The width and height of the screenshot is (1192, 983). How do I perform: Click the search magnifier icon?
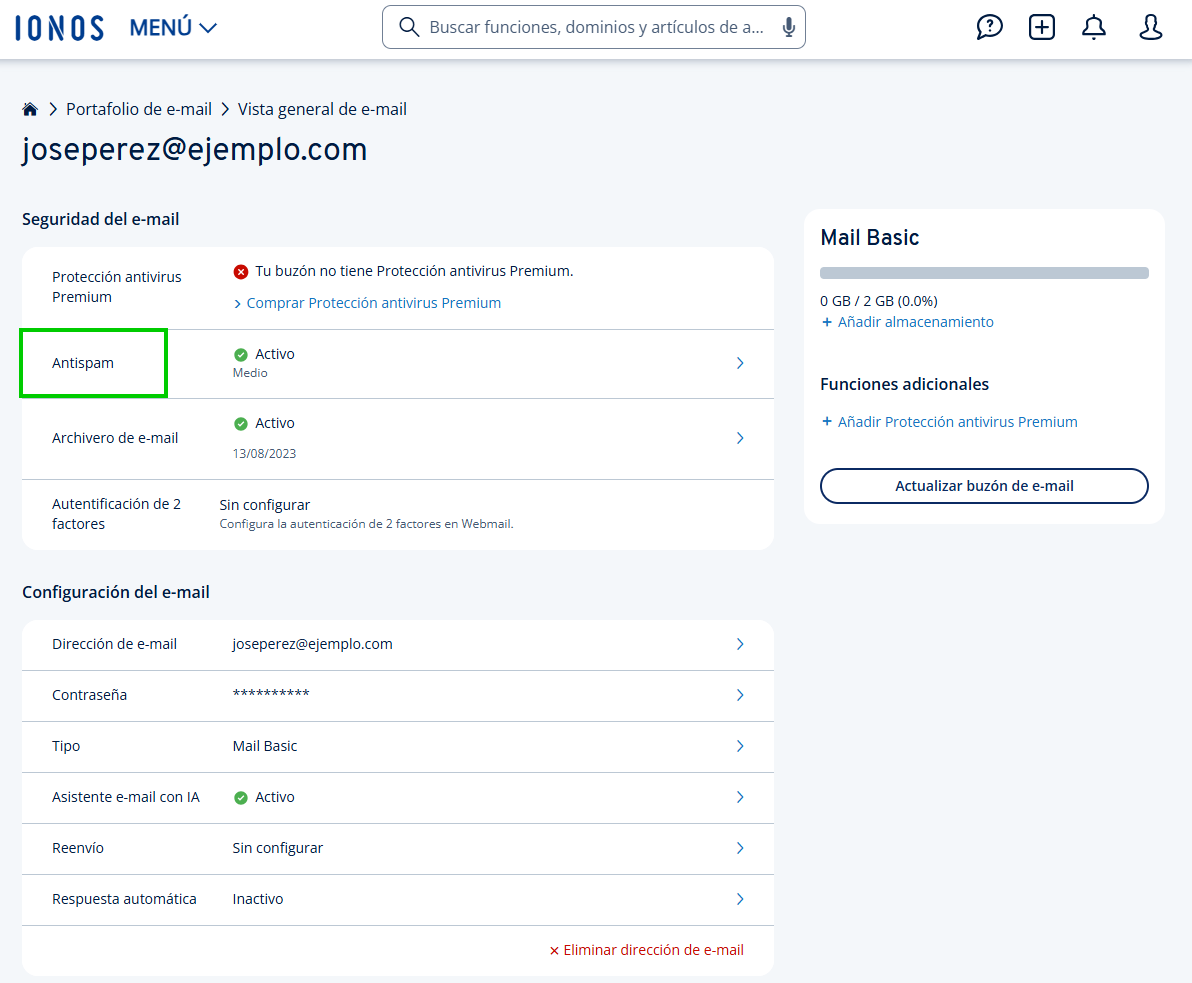409,27
